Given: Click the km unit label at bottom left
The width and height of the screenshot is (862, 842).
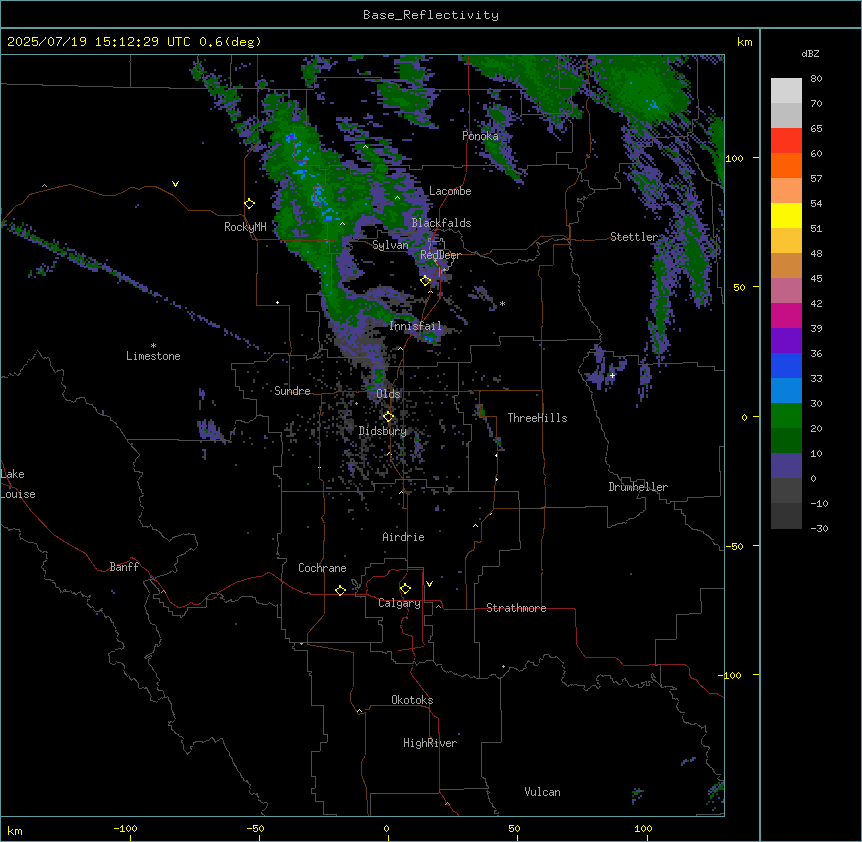Looking at the screenshot, I should click(x=15, y=831).
